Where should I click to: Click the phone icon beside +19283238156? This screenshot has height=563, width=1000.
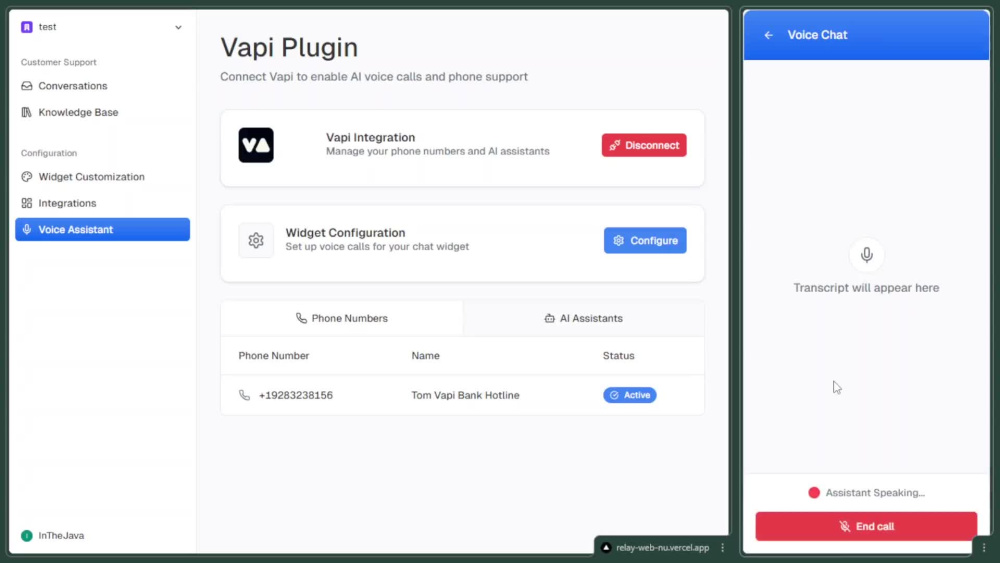tap(244, 395)
